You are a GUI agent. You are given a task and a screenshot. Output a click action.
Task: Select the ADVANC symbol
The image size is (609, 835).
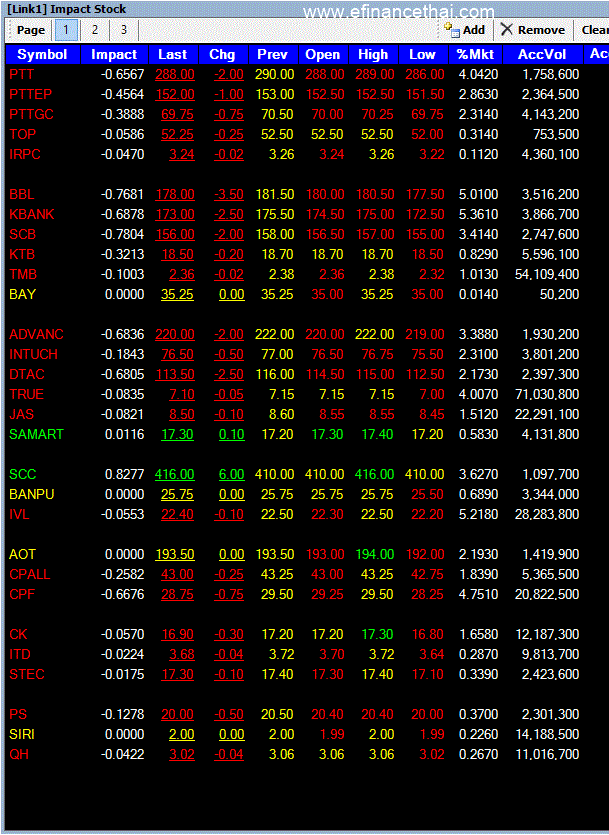point(36,334)
